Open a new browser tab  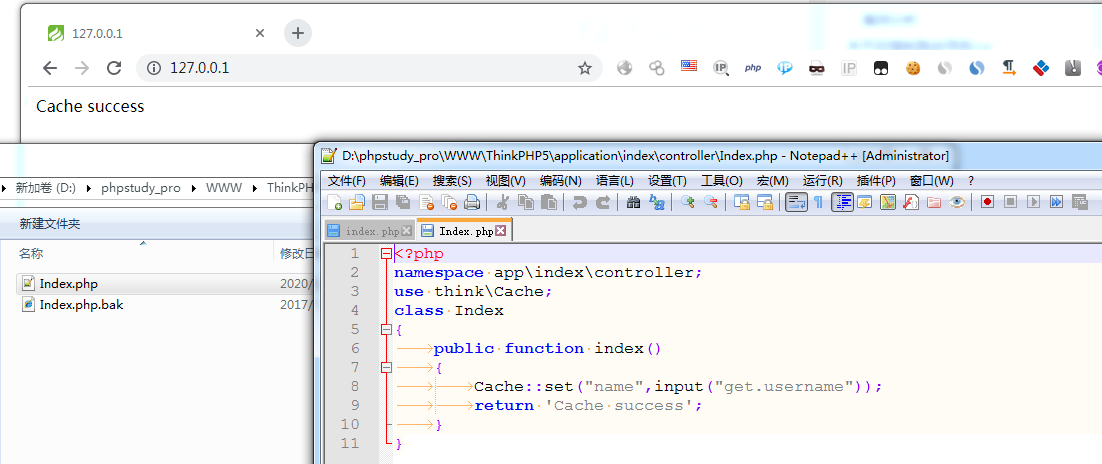[298, 32]
